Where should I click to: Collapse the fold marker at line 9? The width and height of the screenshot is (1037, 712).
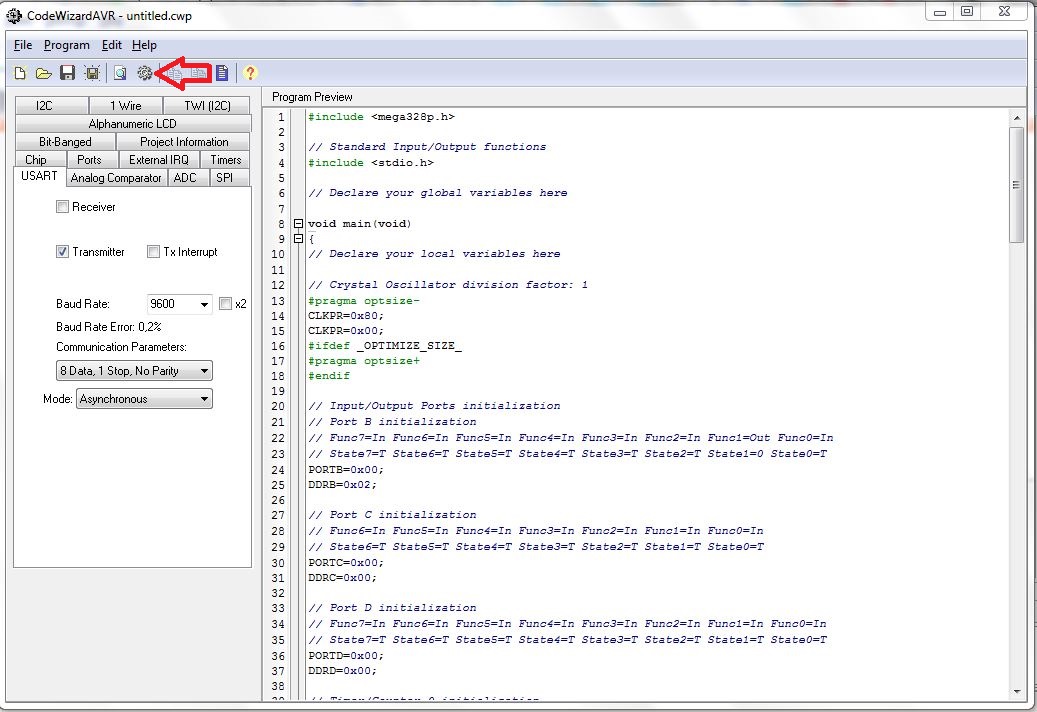298,239
